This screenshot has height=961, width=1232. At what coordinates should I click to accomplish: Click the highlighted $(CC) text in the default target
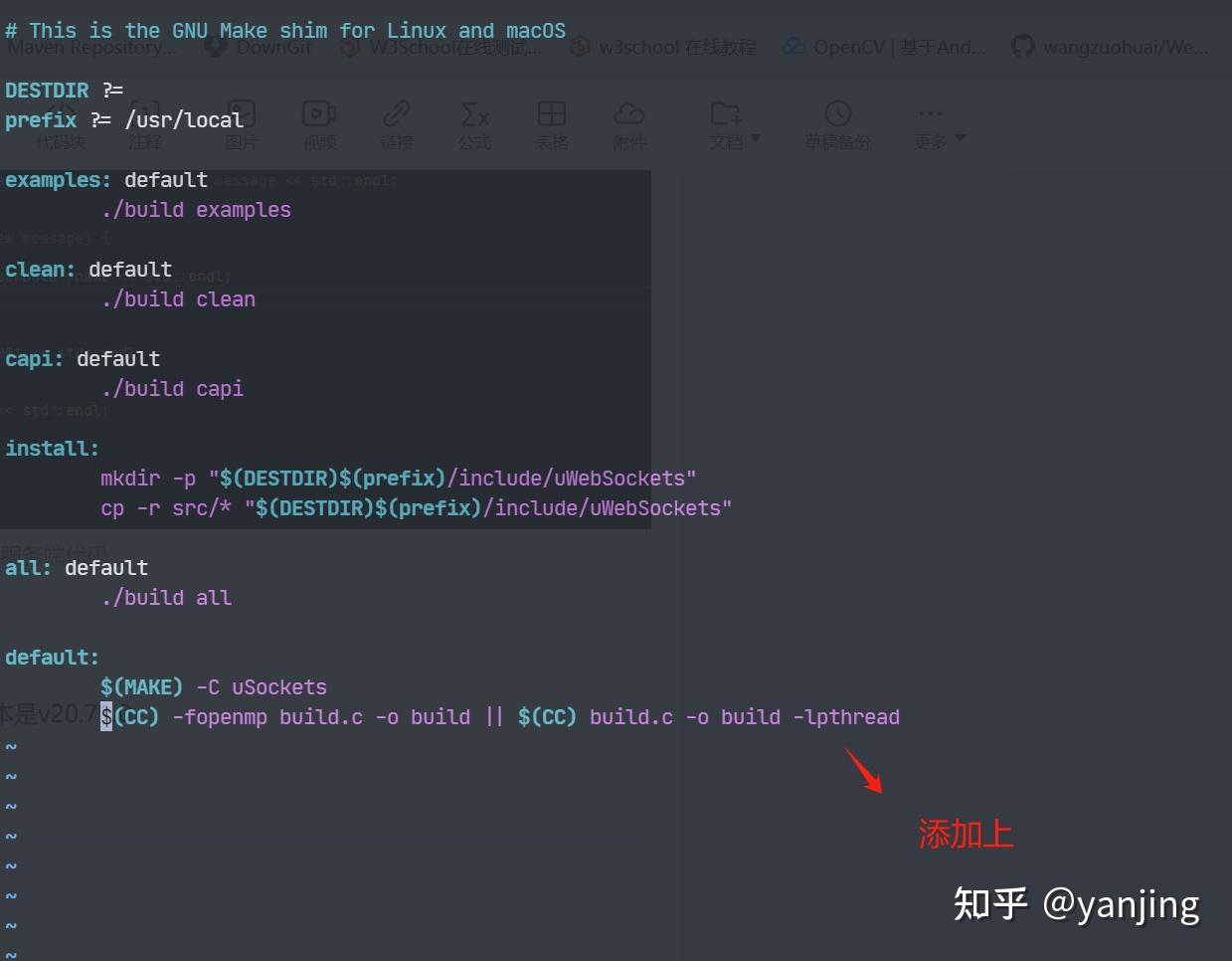click(x=127, y=716)
